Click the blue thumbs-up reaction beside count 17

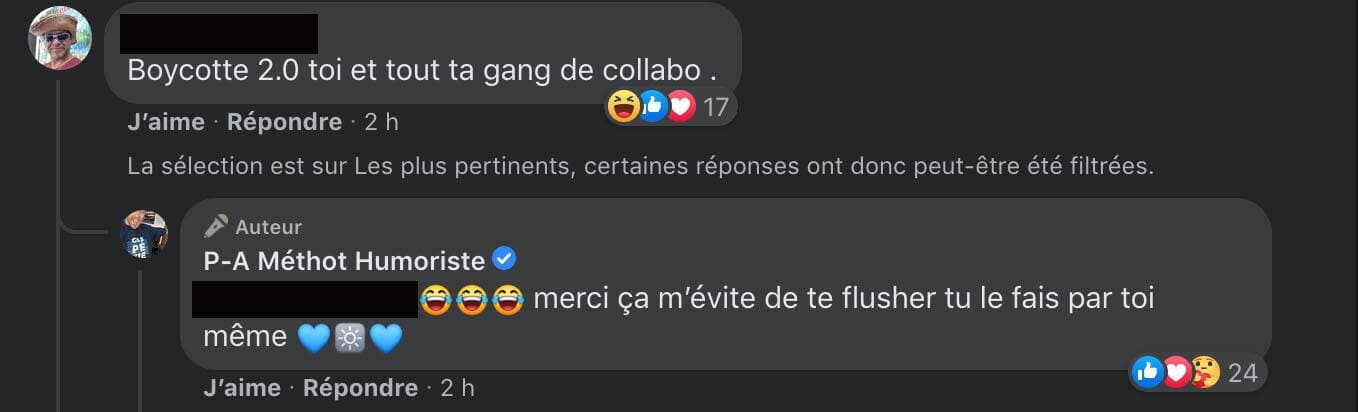[652, 106]
